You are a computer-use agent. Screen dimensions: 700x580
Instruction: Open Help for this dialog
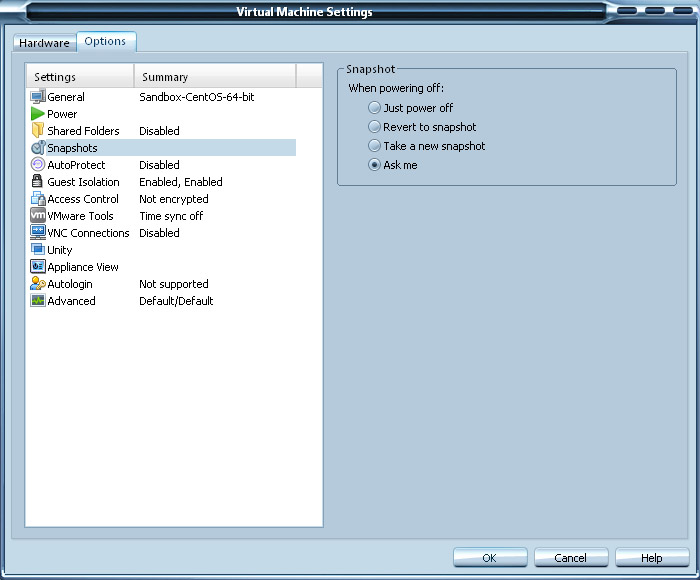click(x=652, y=558)
